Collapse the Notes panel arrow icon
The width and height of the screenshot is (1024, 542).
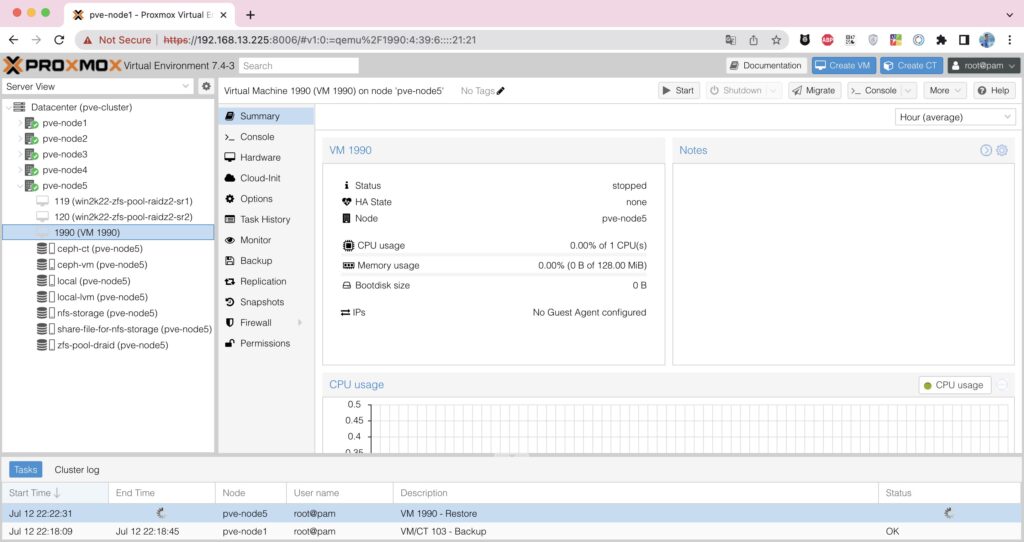click(985, 150)
